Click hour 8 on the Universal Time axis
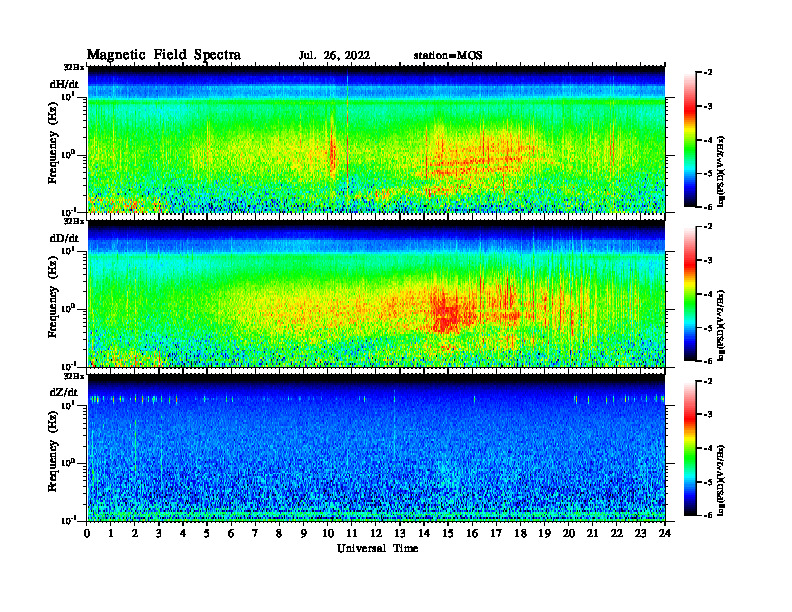Image resolution: width=792 pixels, height=612 pixels. click(279, 533)
